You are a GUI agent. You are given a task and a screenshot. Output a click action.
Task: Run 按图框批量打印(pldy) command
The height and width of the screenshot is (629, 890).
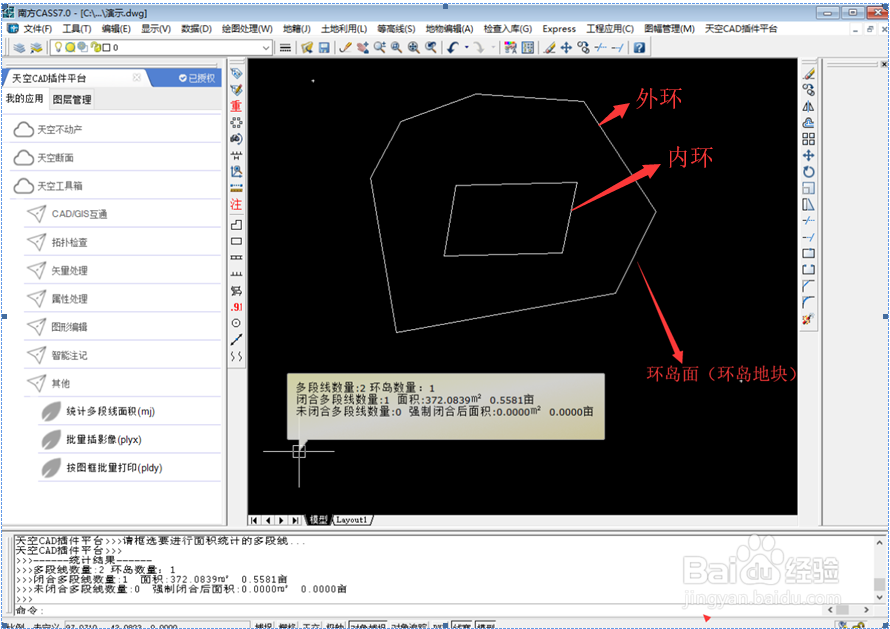(129, 468)
